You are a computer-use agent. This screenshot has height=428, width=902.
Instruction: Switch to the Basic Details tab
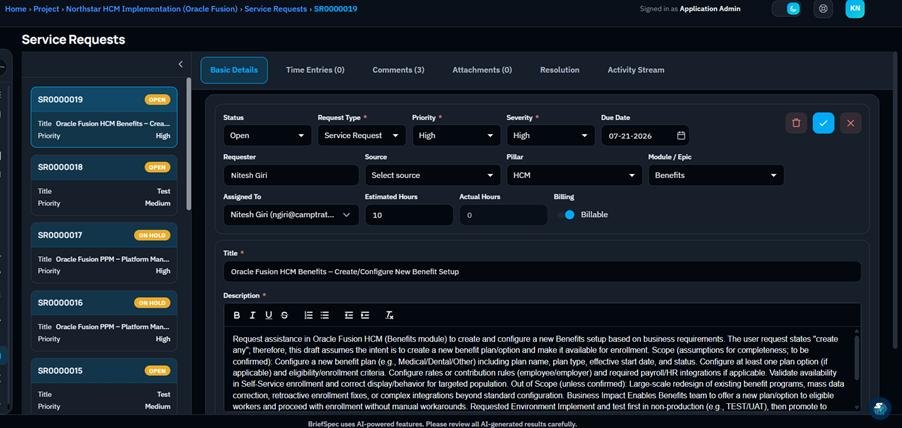click(234, 70)
